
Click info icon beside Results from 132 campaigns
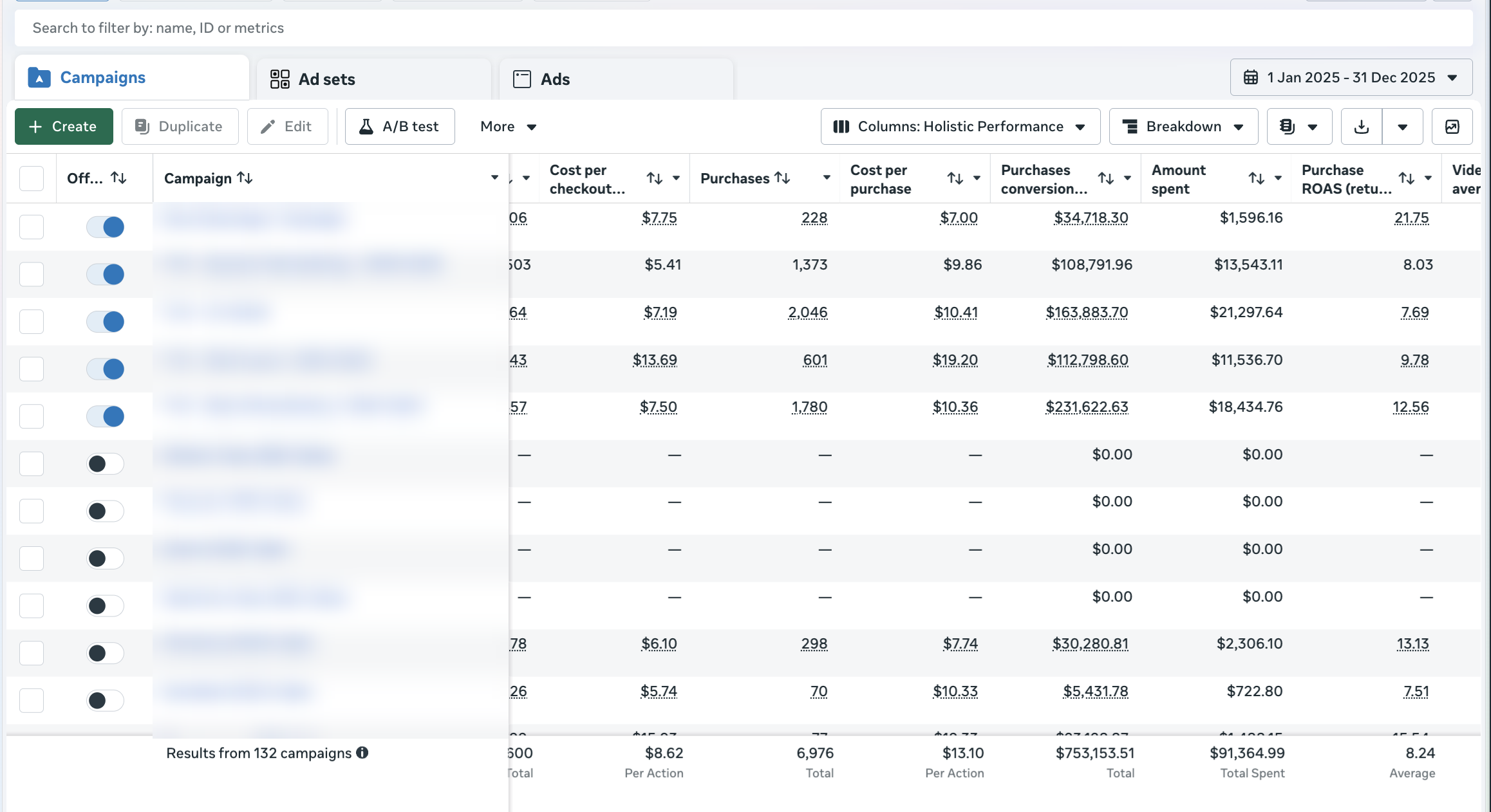coord(362,753)
